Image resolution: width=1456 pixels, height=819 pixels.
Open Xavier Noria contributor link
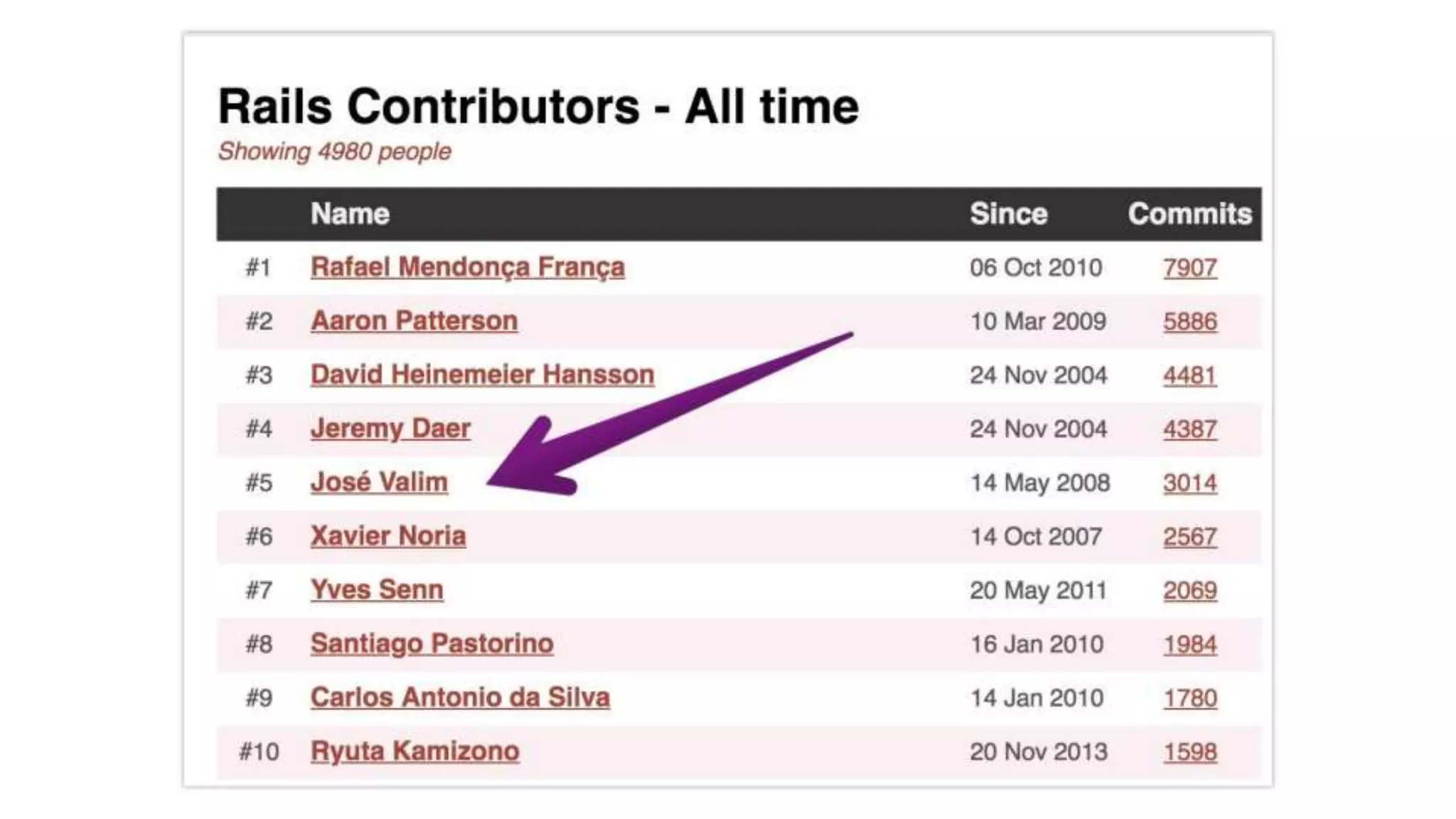(388, 536)
